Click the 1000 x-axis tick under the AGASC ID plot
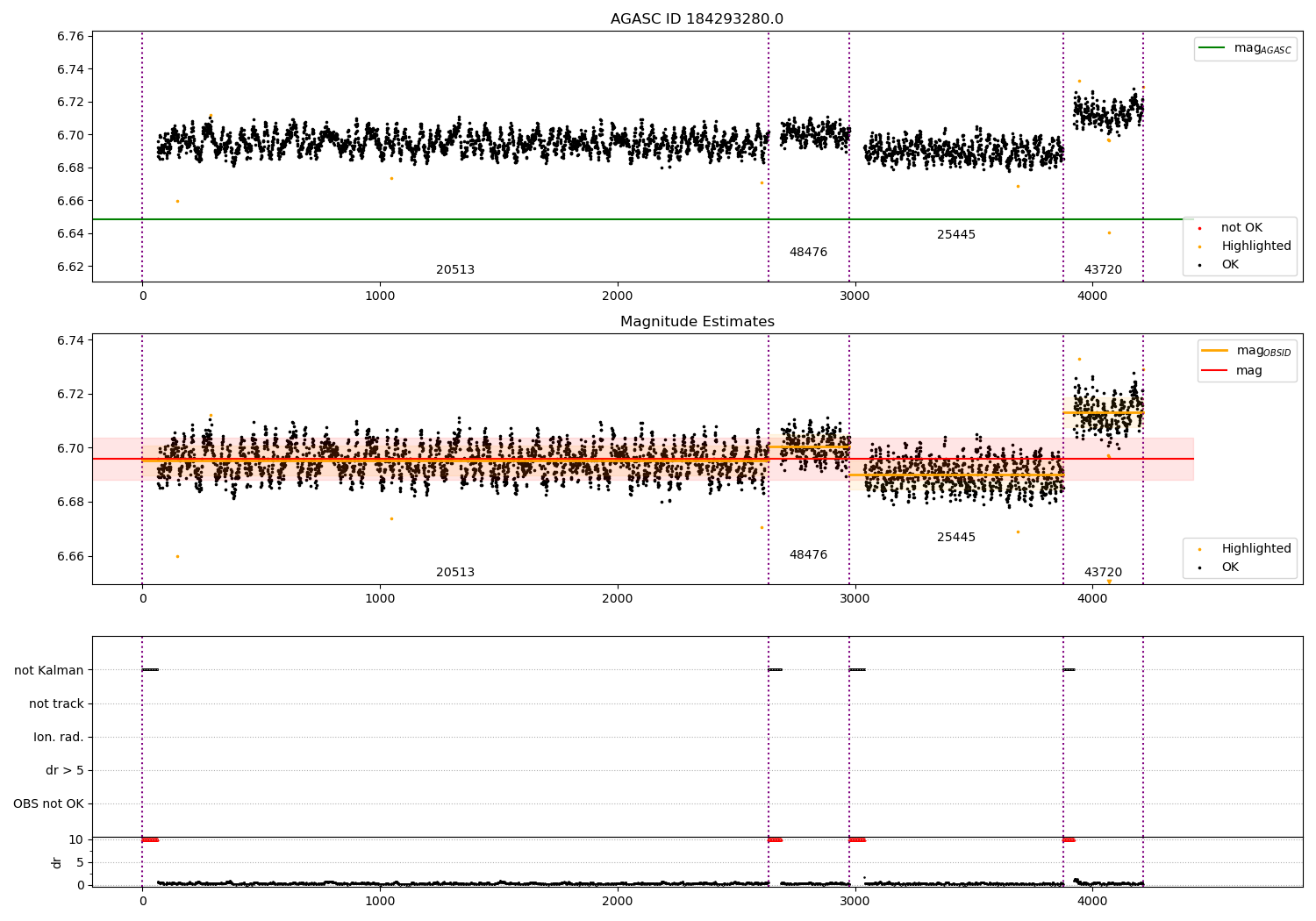 (380, 296)
